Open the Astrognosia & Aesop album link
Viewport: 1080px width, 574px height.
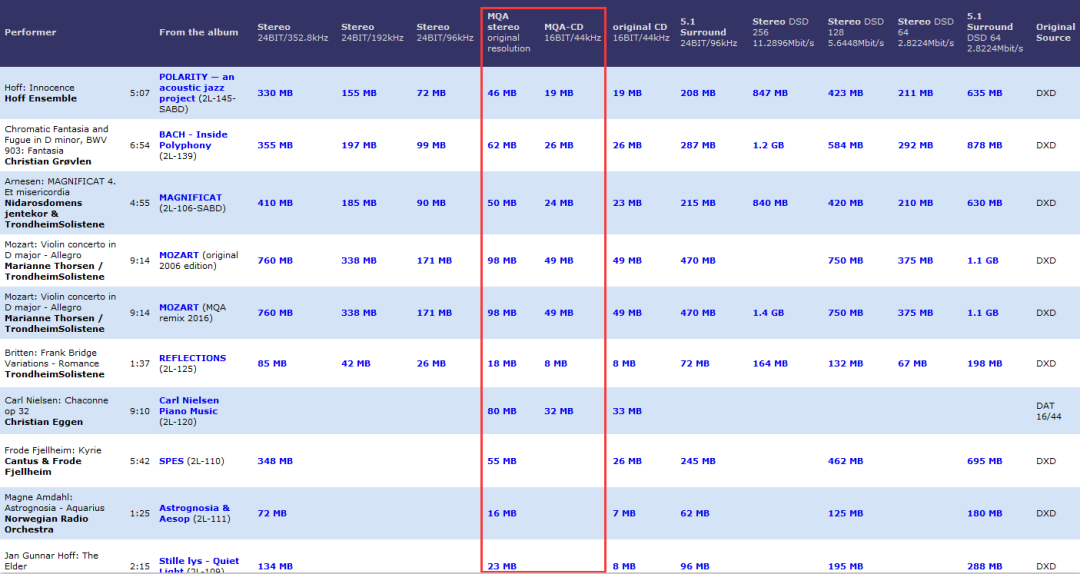[x=194, y=508]
